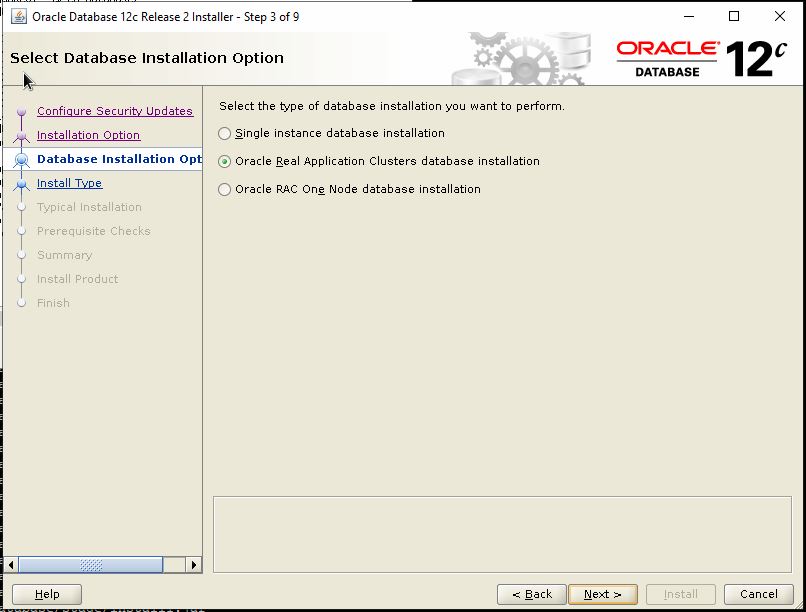Image resolution: width=806 pixels, height=612 pixels.
Task: Click the Select Database Installation Option heading
Action: point(147,58)
